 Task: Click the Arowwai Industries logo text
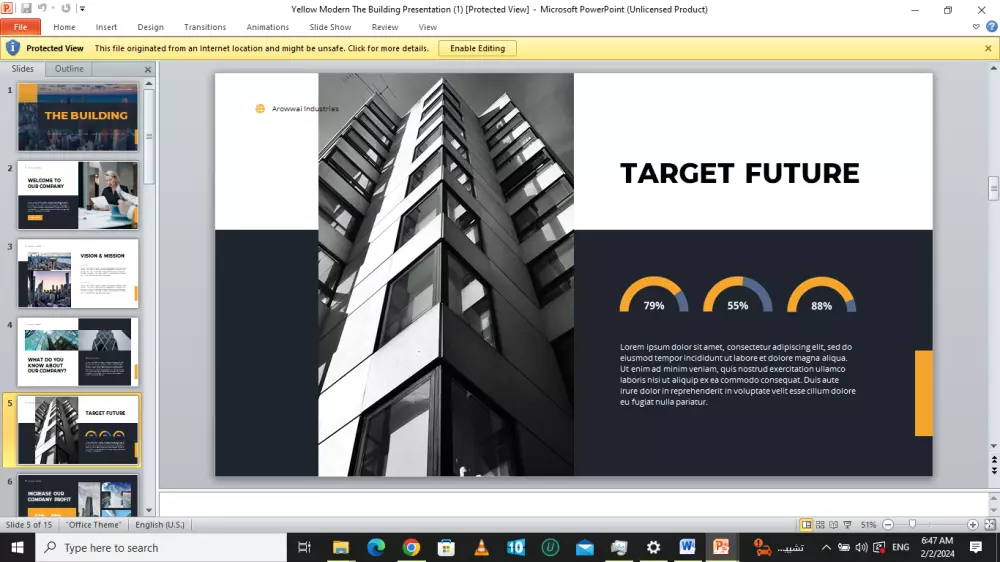(x=305, y=108)
